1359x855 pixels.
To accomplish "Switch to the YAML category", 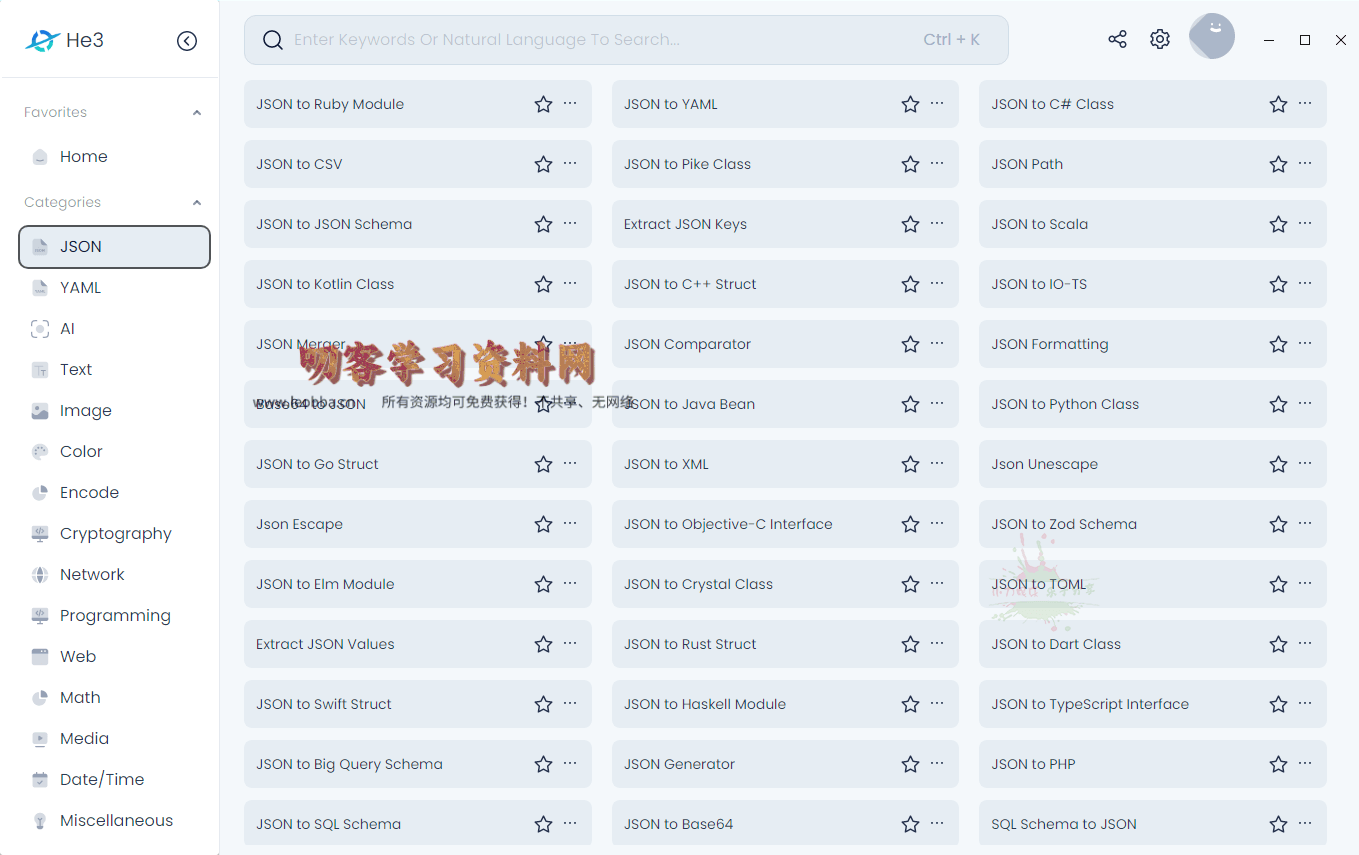I will pyautogui.click(x=80, y=287).
